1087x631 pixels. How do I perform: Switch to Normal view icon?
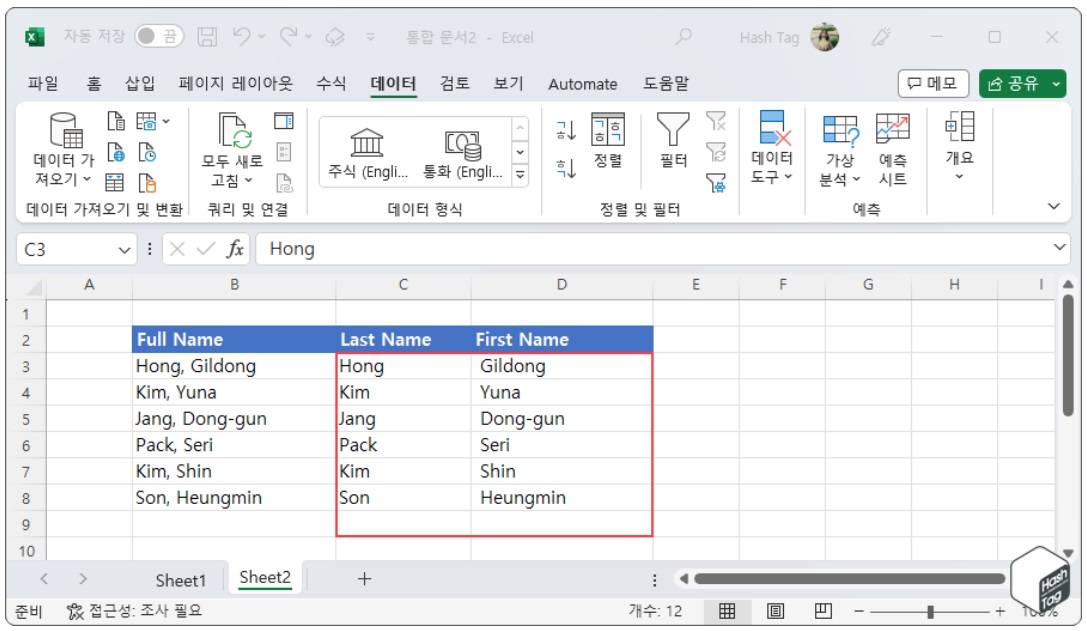(727, 611)
